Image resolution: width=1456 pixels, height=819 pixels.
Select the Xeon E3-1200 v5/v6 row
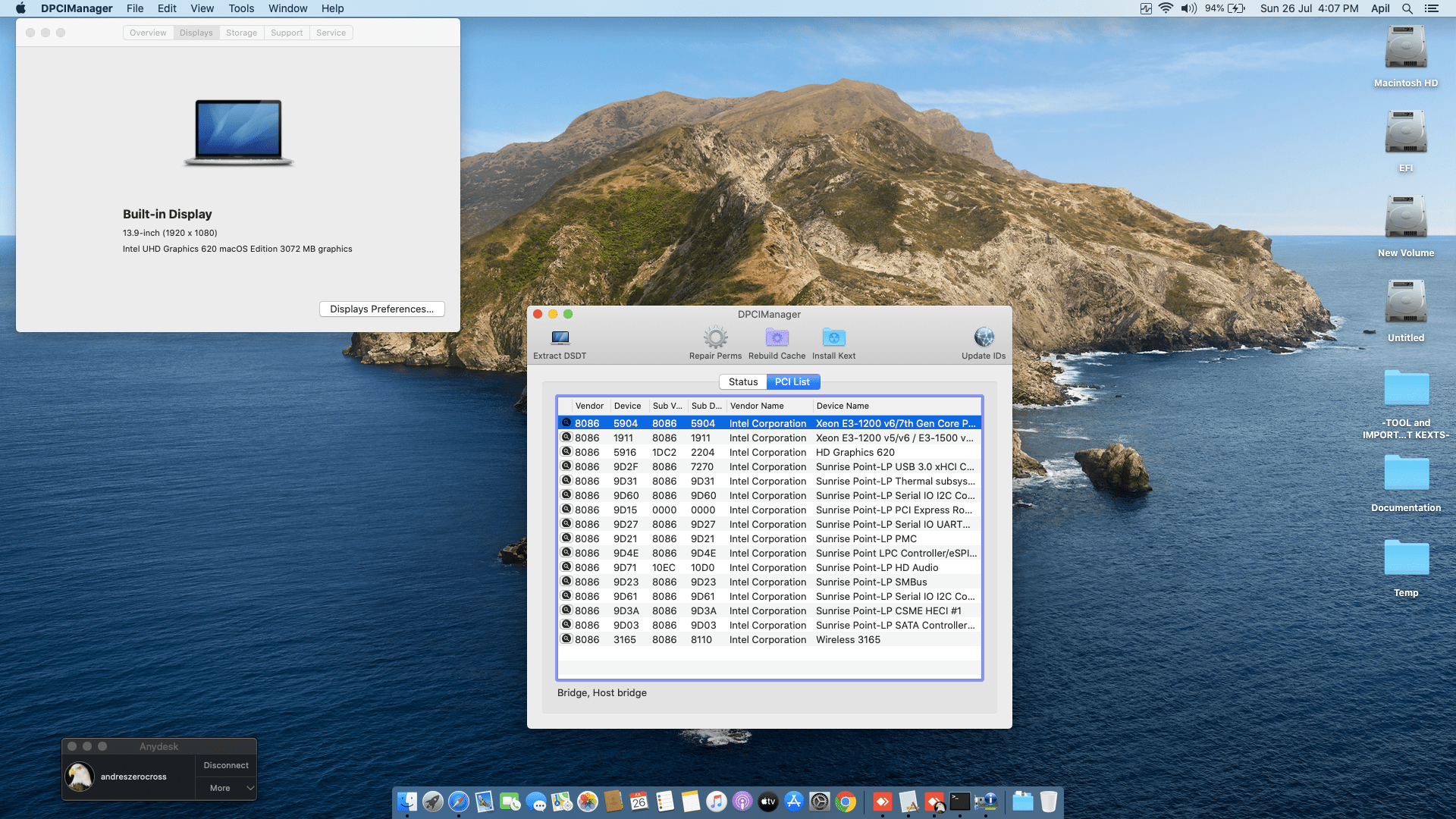(770, 438)
